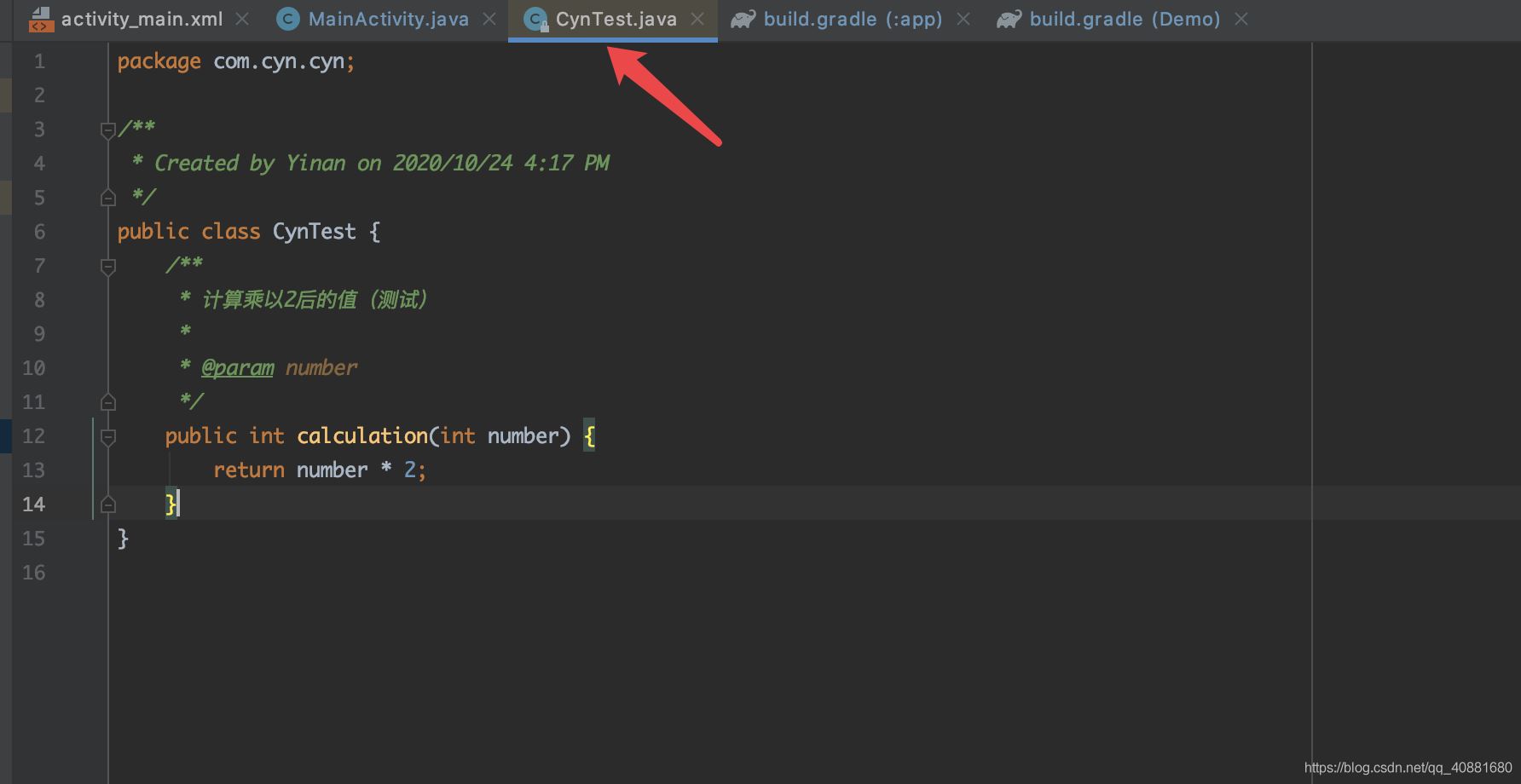Switch to the MainActivity.java tab
The width and height of the screenshot is (1521, 784).
(x=388, y=20)
